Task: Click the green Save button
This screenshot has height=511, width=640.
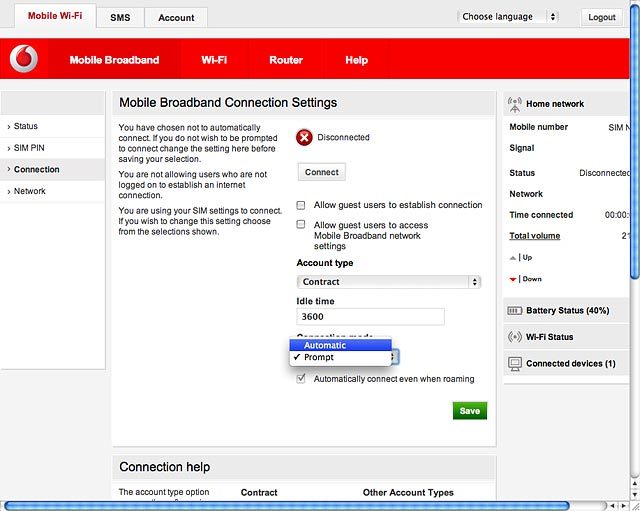Action: tap(470, 411)
